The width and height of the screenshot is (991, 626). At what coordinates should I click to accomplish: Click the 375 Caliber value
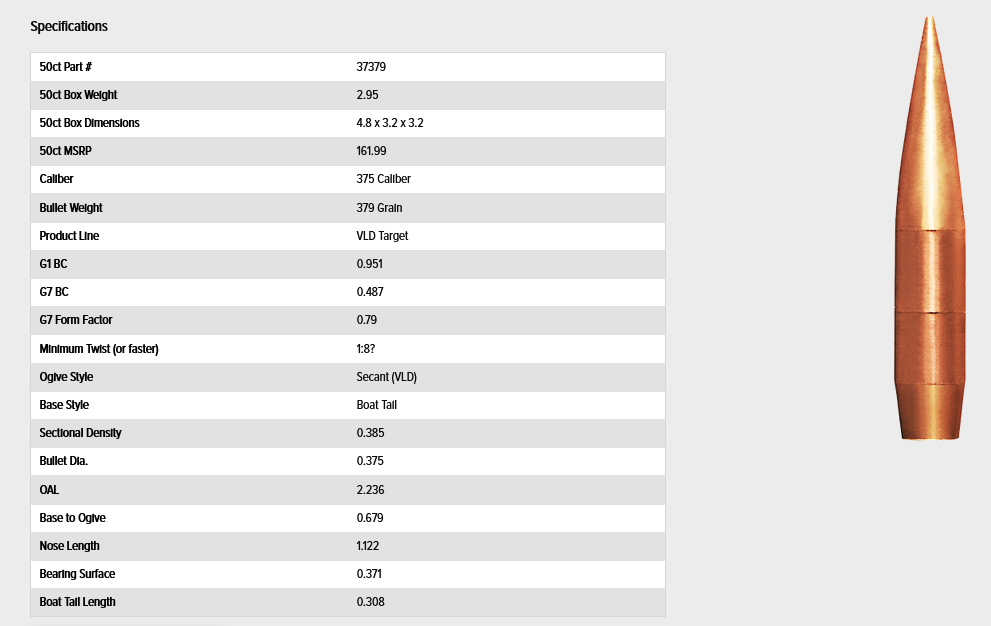[x=383, y=179]
